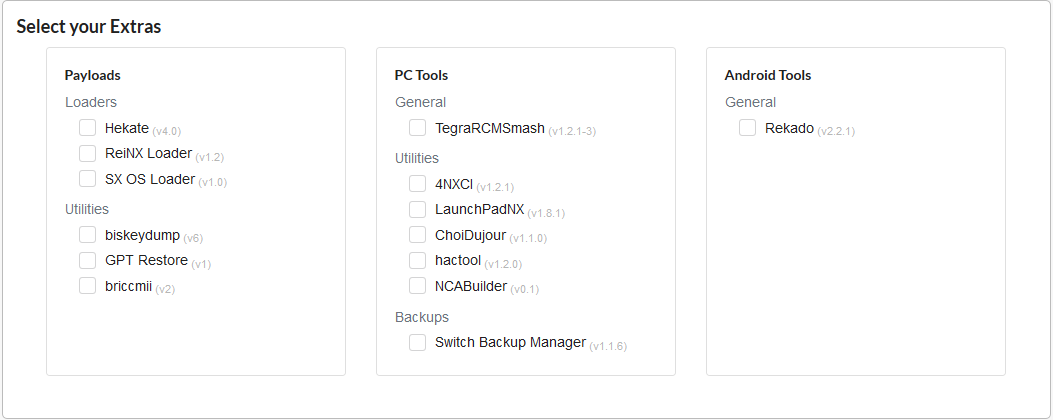The height and width of the screenshot is (420, 1053).
Task: Tick the 4NXCI checkbox
Action: (x=418, y=183)
